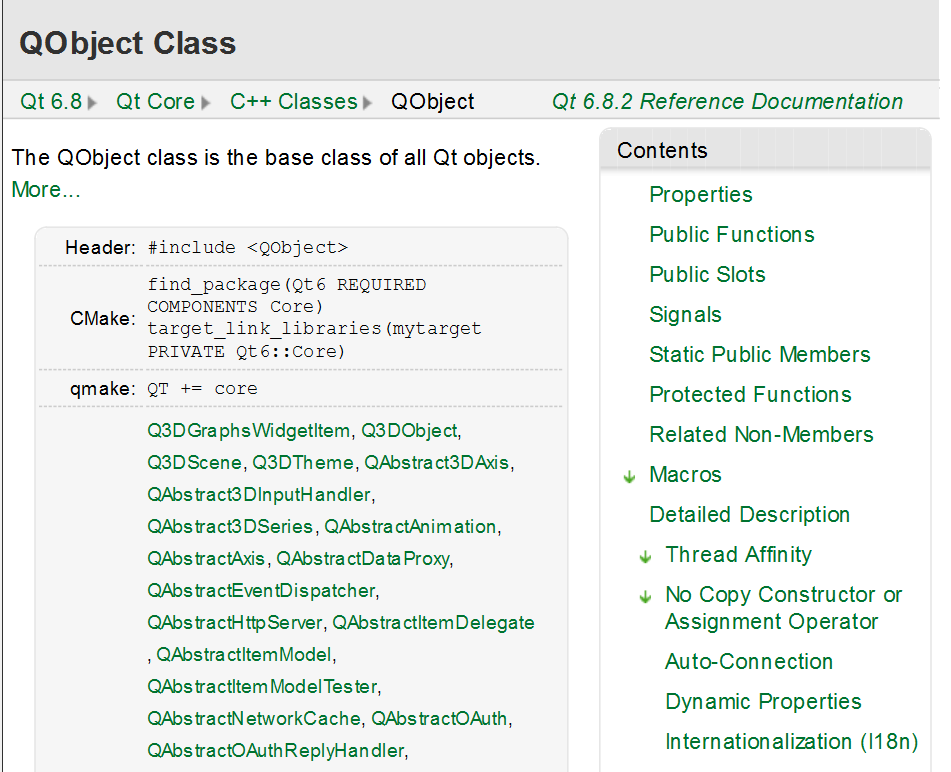
Task: Click the QObject breadcrumb text
Action: tap(432, 101)
